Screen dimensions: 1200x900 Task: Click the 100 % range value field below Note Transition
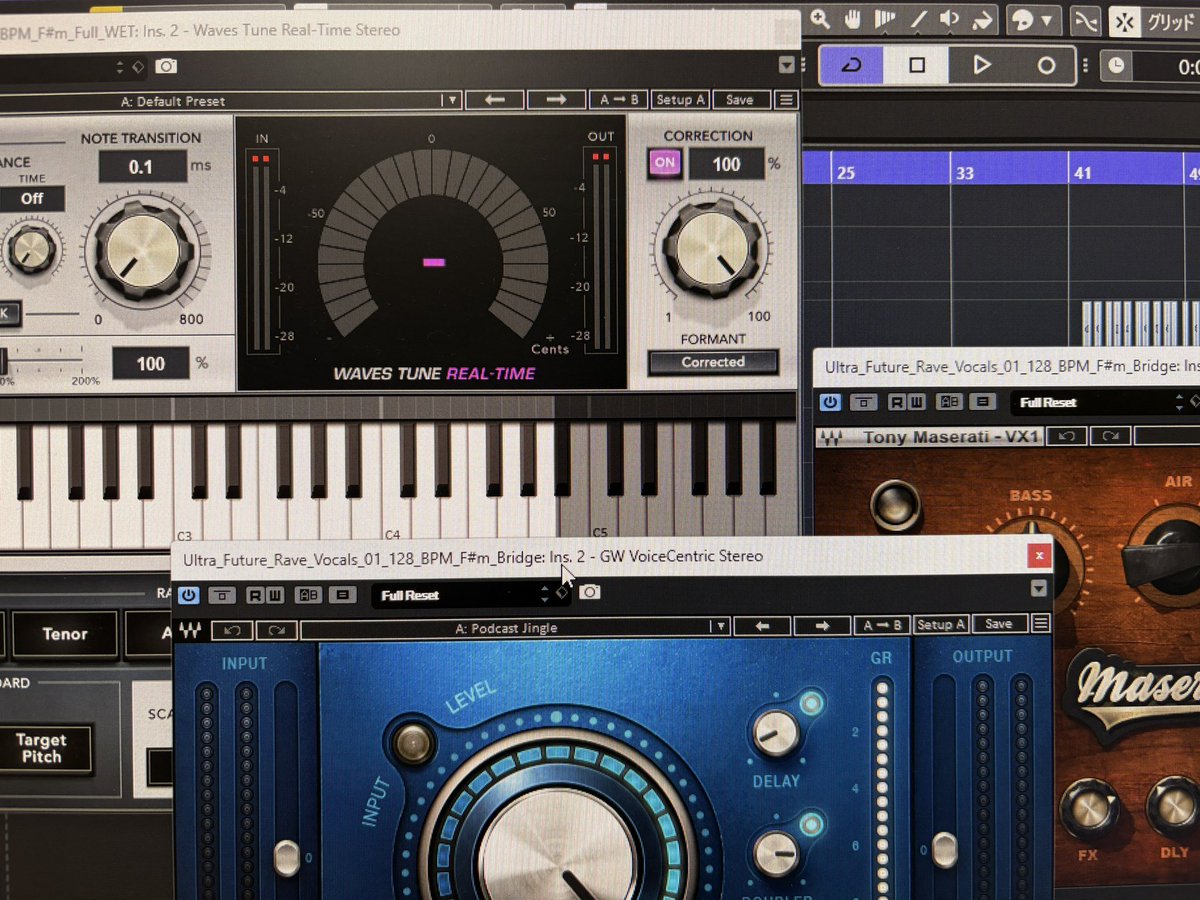(150, 363)
